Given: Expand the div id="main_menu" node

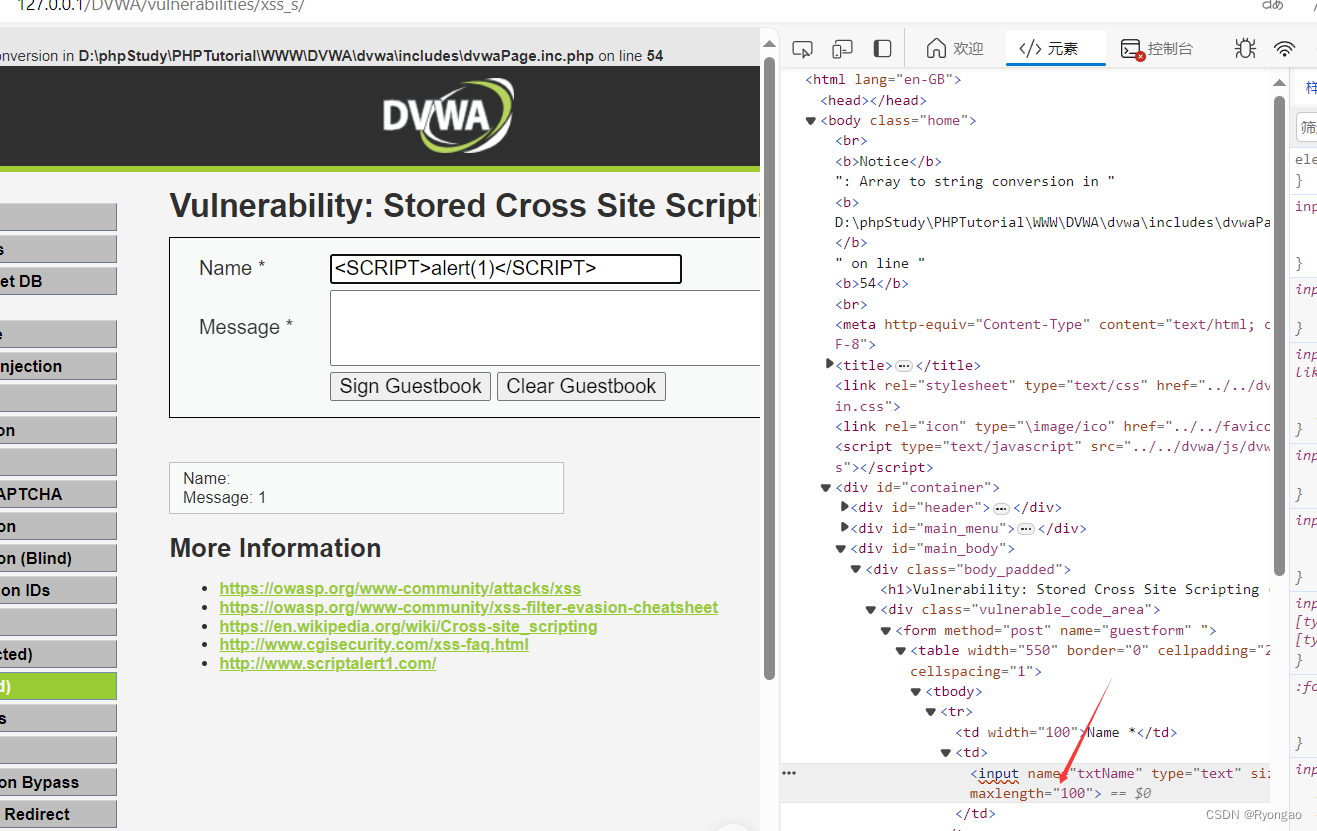Looking at the screenshot, I should [x=845, y=528].
